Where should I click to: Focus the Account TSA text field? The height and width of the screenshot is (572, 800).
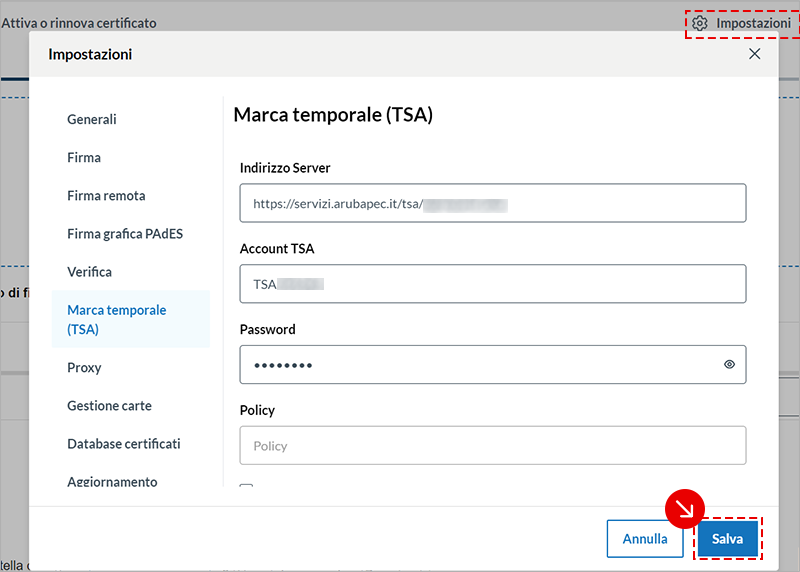492,284
